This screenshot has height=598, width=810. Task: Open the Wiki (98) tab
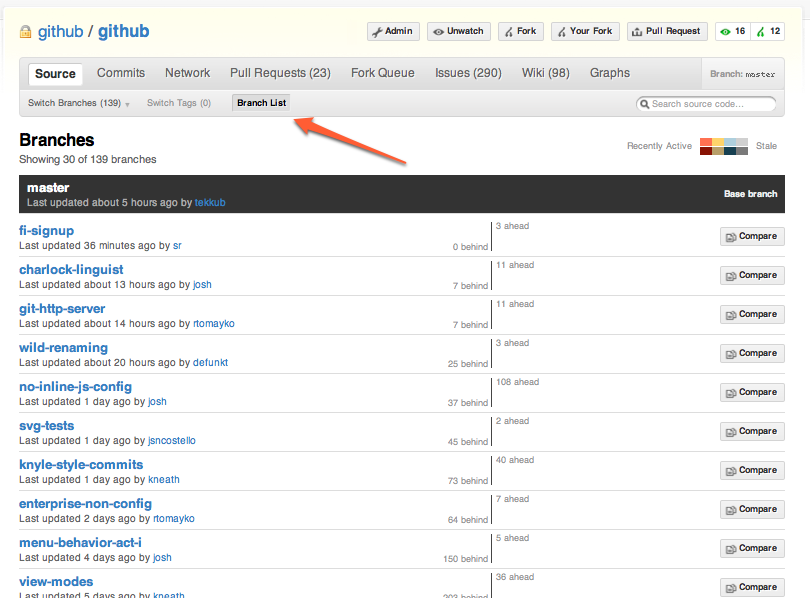tap(546, 73)
